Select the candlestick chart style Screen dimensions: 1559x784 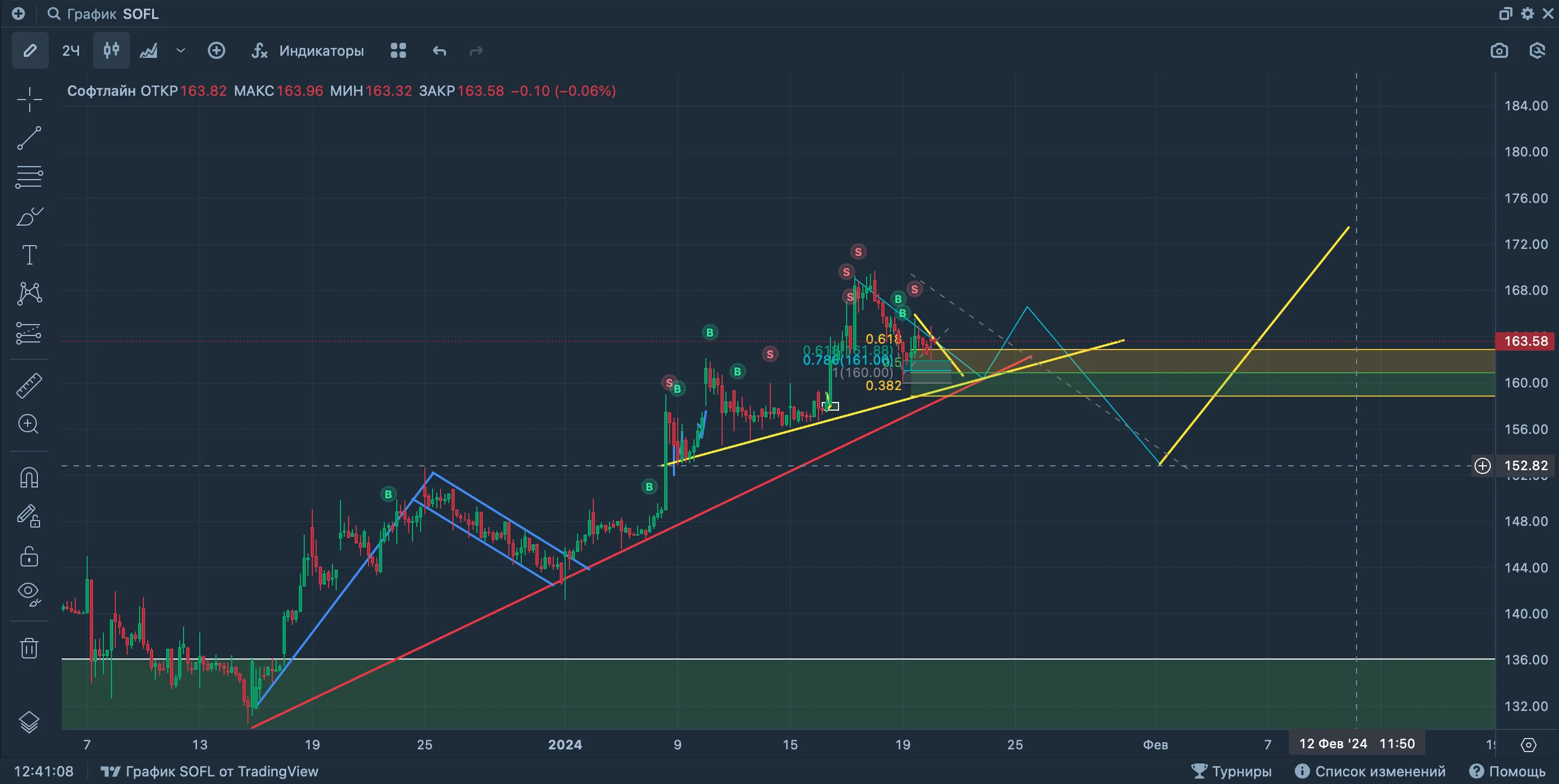coord(112,50)
